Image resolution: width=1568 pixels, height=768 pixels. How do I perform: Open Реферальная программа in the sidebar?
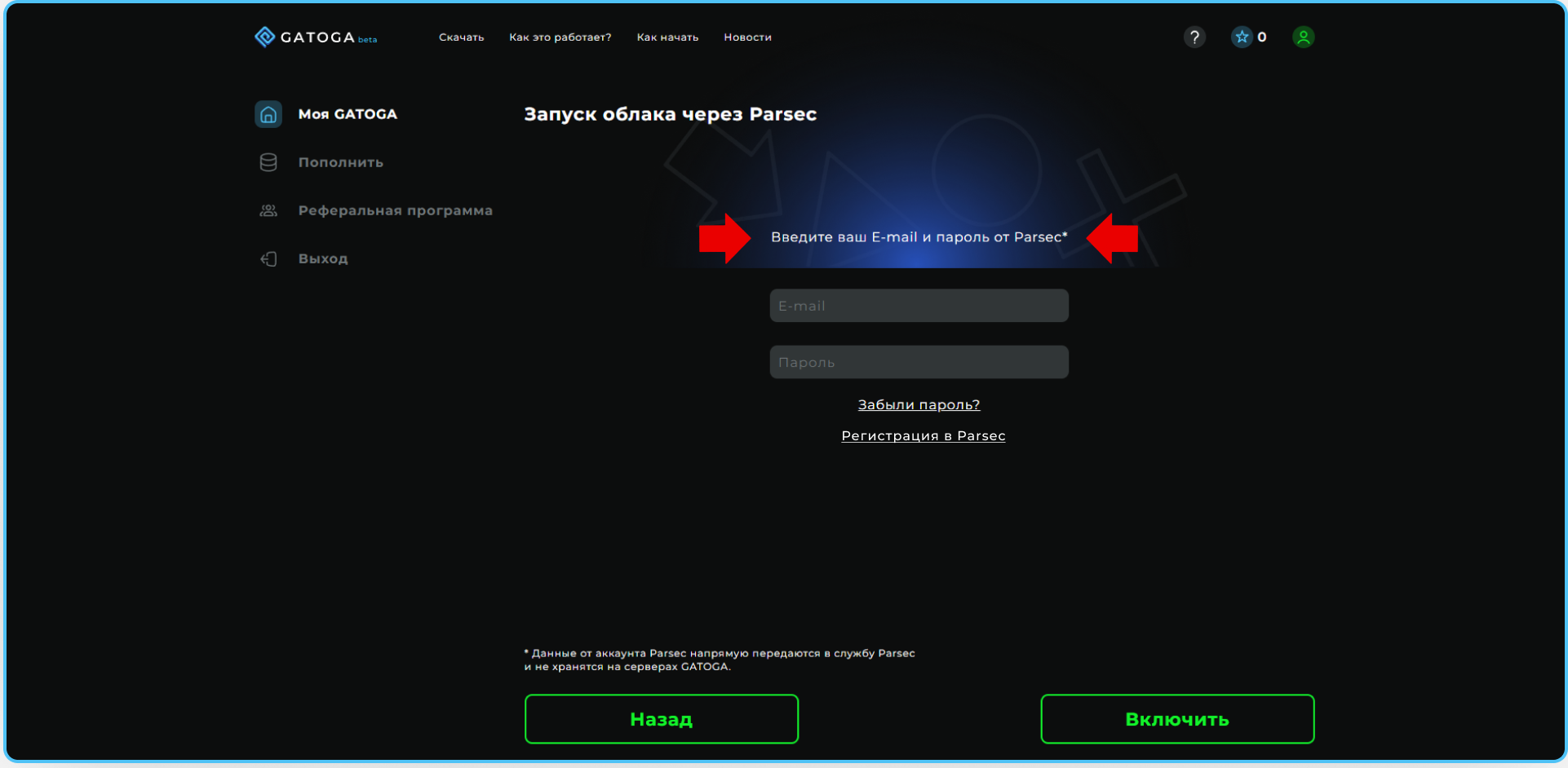click(x=395, y=210)
